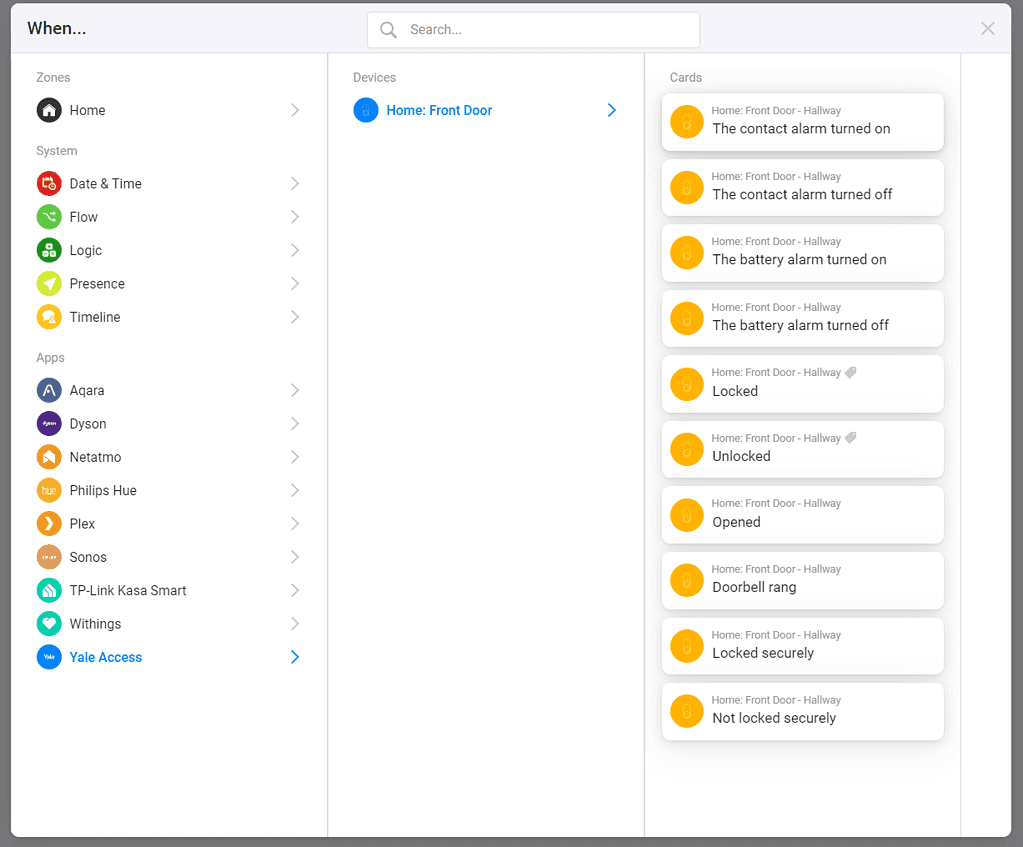Click the Date & Time calendar icon
Screen dimensions: 1023x847
49,183
